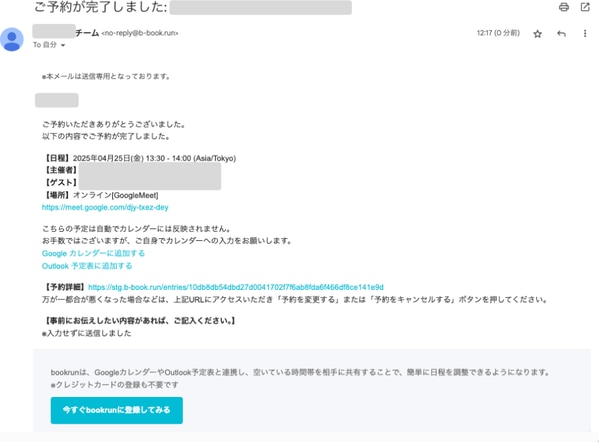Click the "今すぐbookrunに登録してみる" button
Viewport: 599px width, 442px height.
pos(117,410)
